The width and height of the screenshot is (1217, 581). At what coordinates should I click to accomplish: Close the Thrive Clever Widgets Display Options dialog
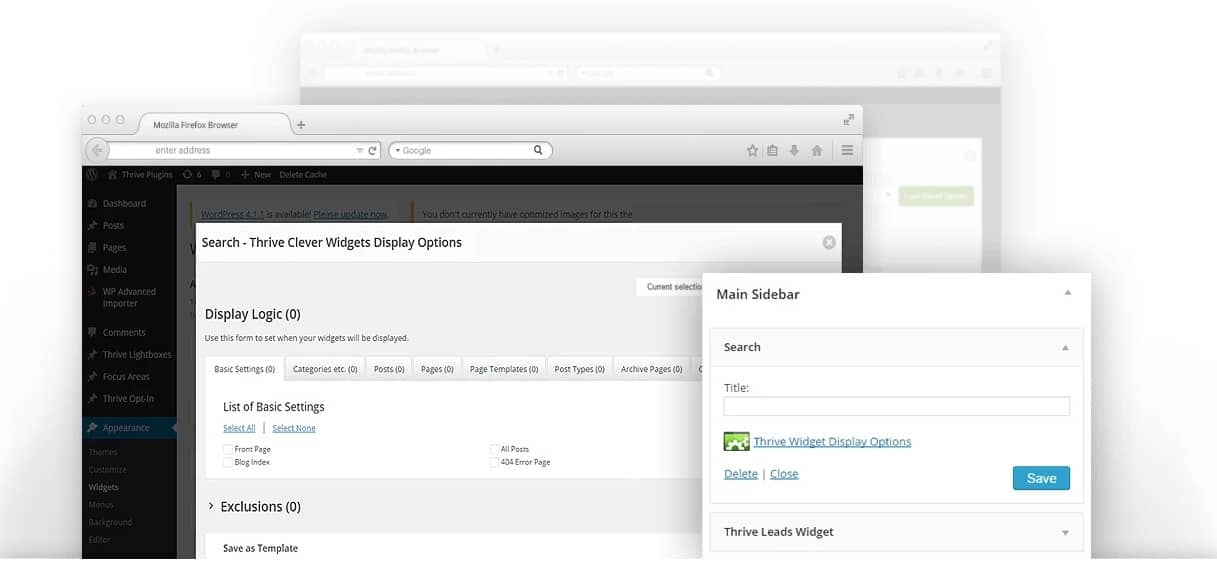[x=829, y=242]
